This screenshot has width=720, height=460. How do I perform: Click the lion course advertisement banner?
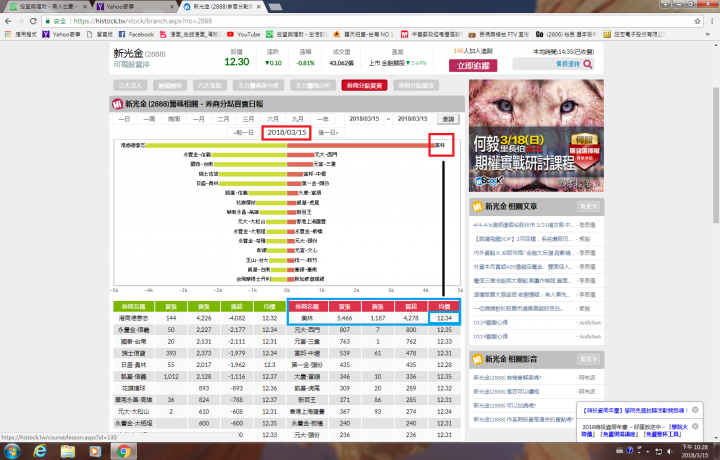coord(536,135)
